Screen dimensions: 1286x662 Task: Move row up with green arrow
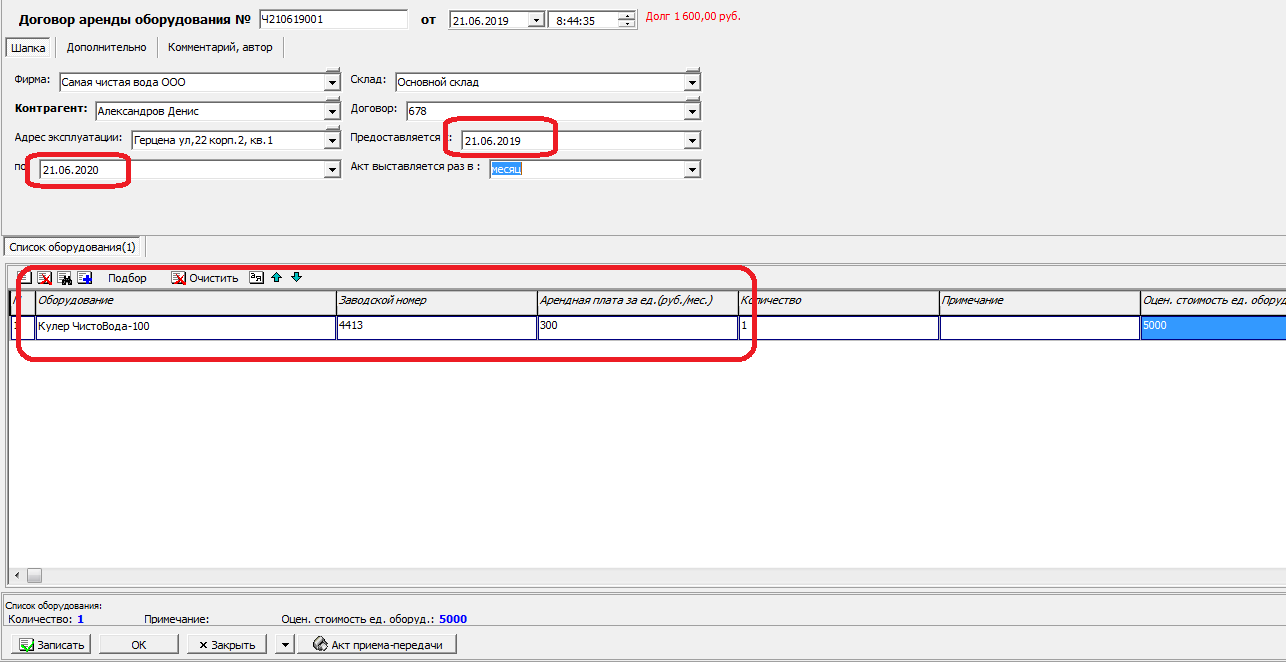click(276, 278)
